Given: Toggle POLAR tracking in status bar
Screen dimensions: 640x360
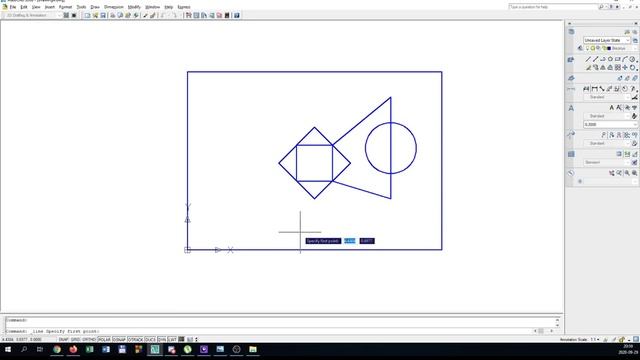Looking at the screenshot, I should 104,340.
